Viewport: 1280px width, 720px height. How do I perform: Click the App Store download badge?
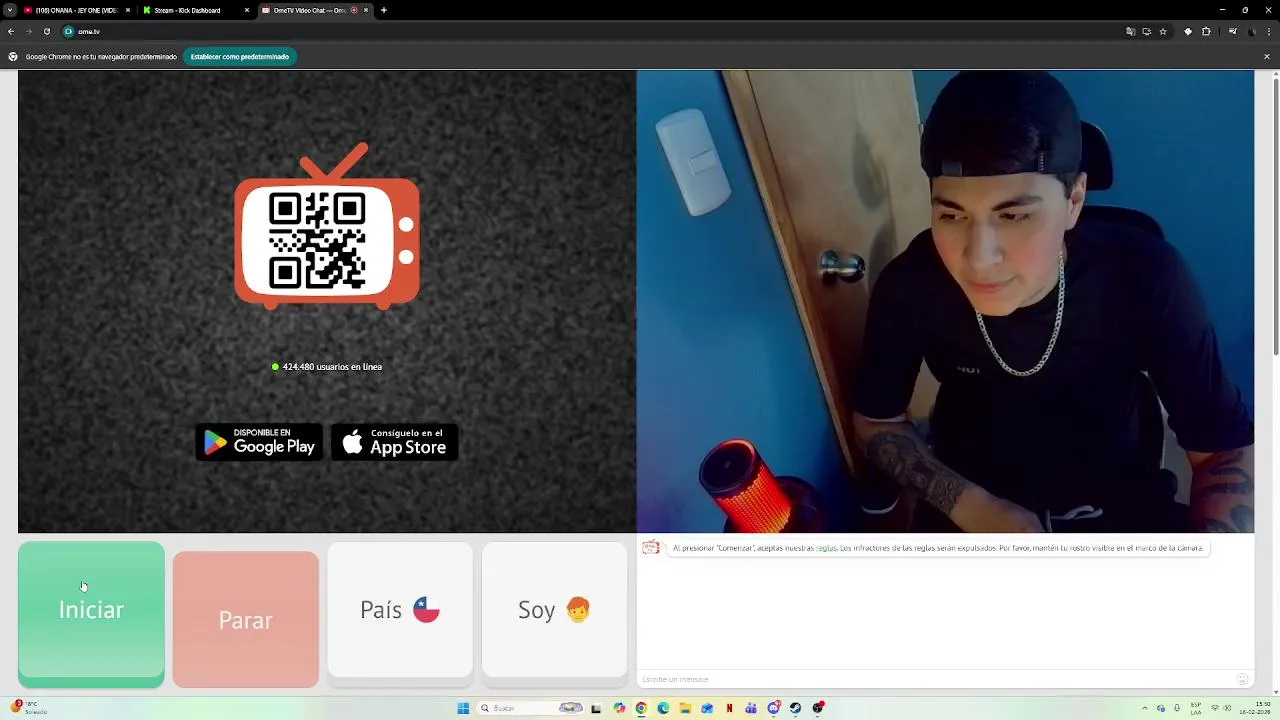click(394, 442)
